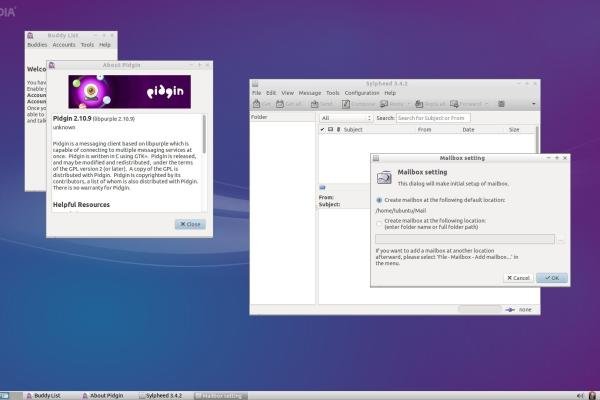Viewport: 600px width, 400px height.
Task: Open the 'All' filter dropdown in Sylpheed
Action: coord(346,118)
